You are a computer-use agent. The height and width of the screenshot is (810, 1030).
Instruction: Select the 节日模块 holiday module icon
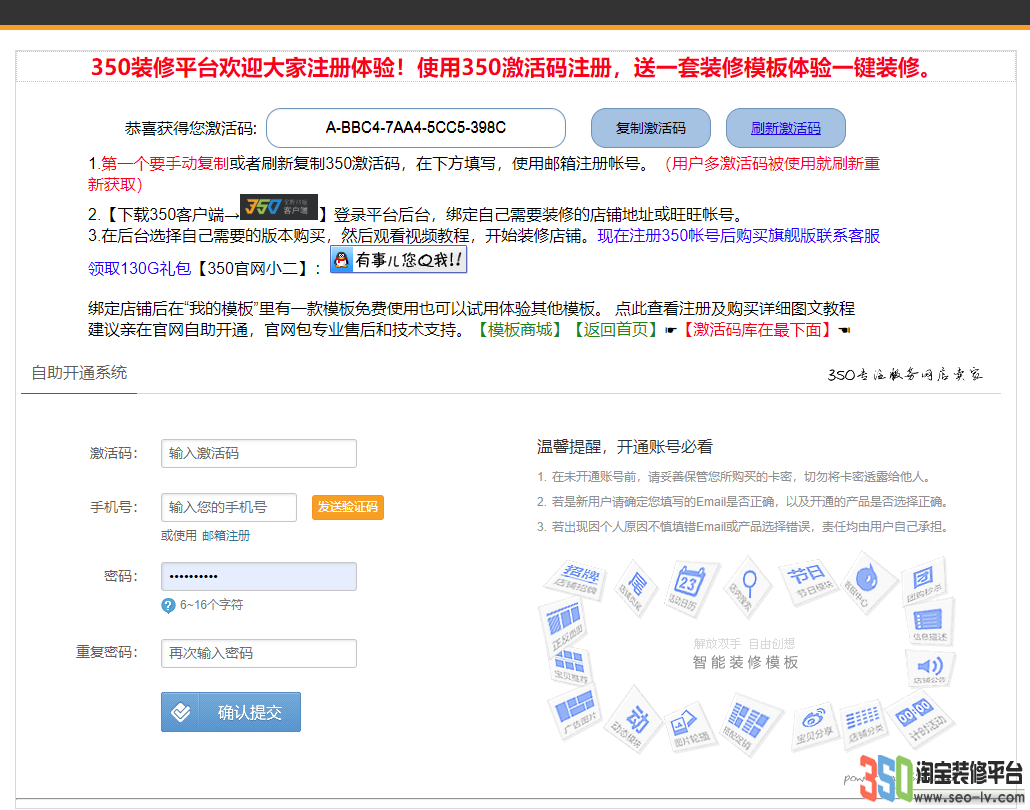coord(809,581)
